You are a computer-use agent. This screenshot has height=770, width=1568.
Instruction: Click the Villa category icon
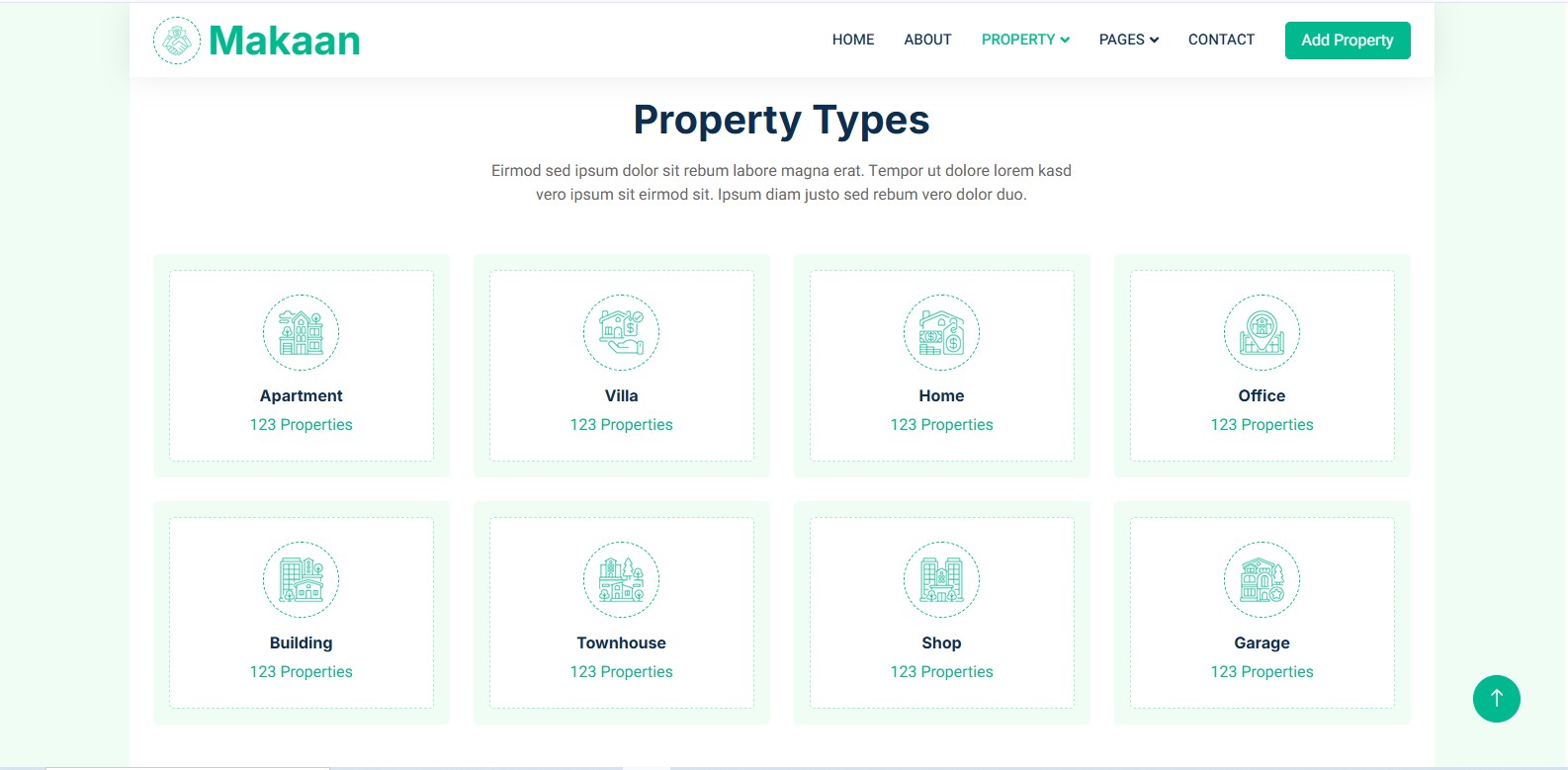(621, 332)
